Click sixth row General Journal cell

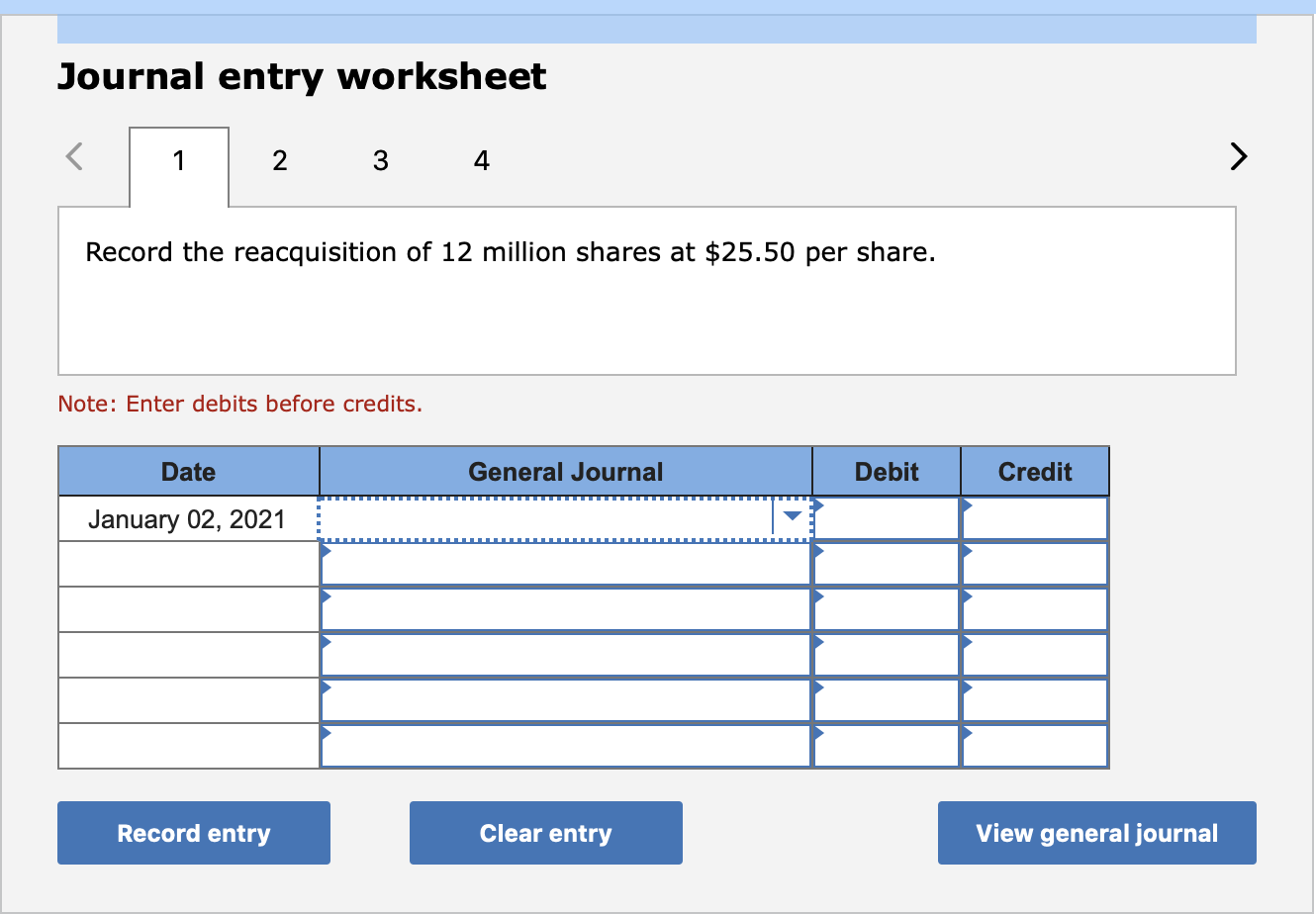pos(566,746)
